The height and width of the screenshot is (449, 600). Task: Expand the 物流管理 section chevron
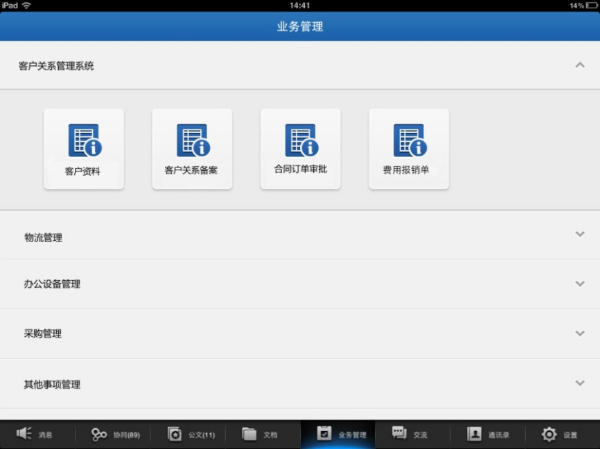click(579, 234)
